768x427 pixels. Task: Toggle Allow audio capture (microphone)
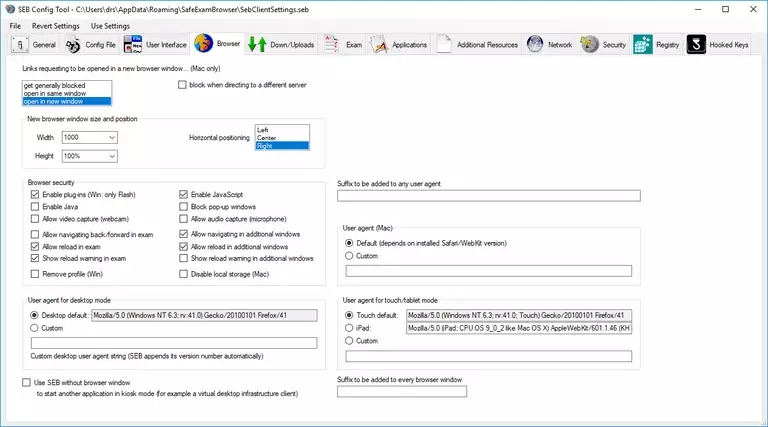tap(183, 219)
